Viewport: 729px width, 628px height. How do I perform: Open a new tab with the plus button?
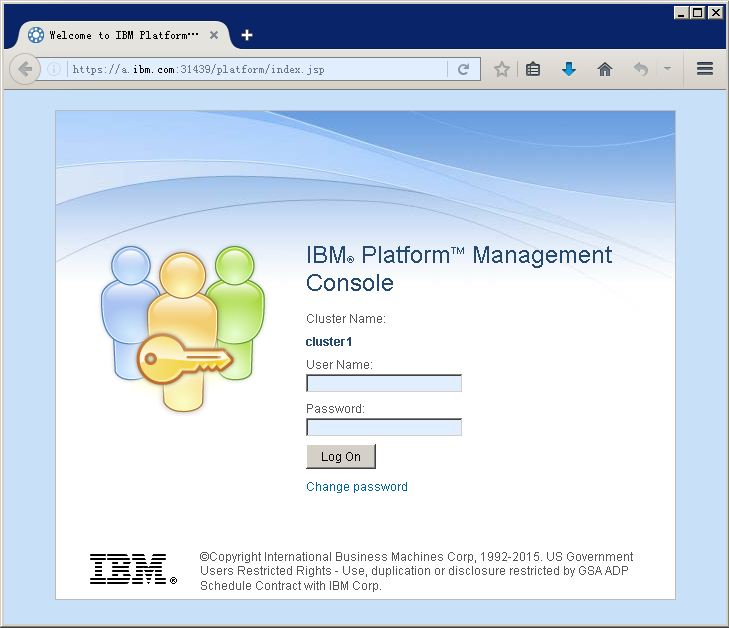coord(247,35)
